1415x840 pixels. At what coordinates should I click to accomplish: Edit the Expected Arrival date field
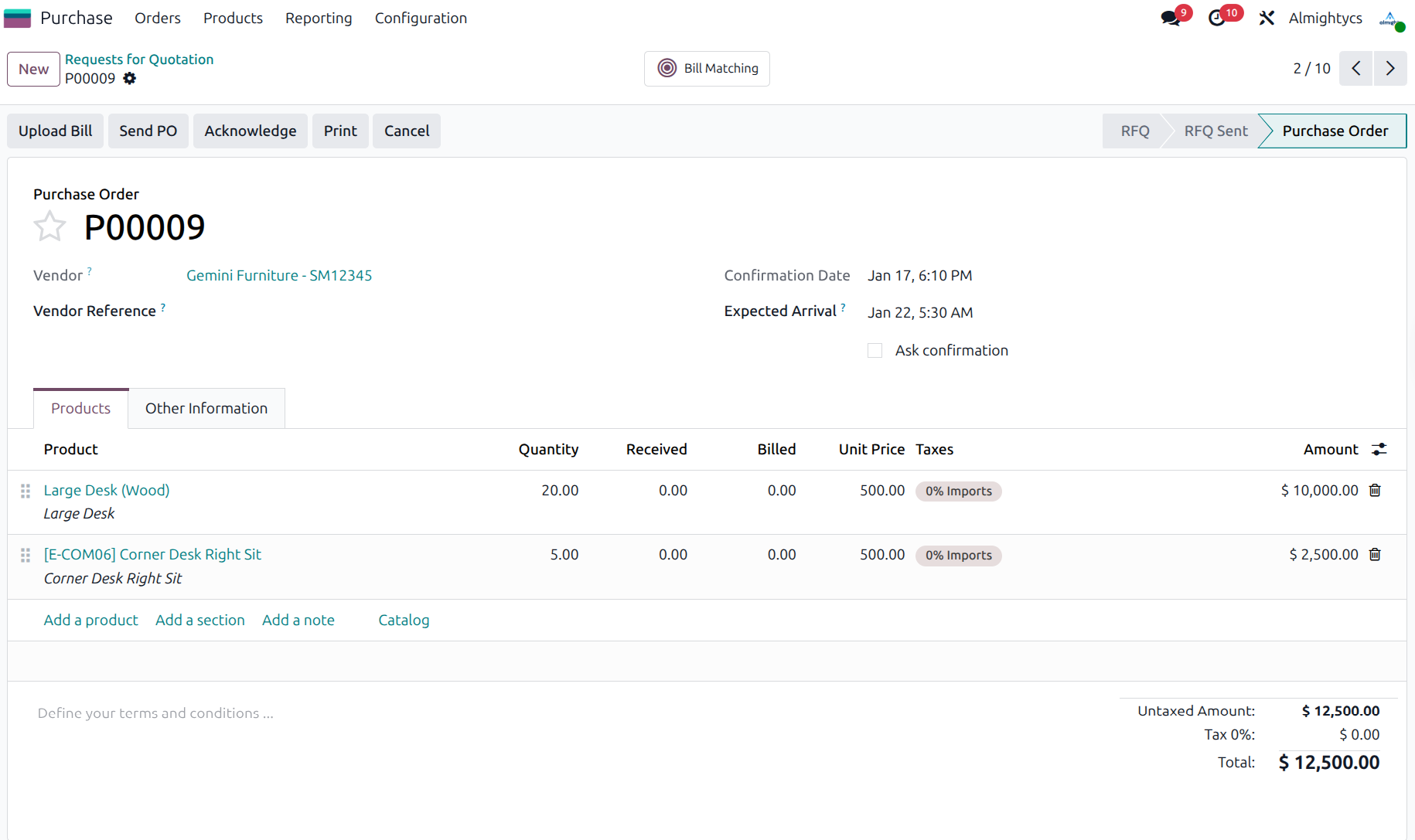[x=920, y=312]
